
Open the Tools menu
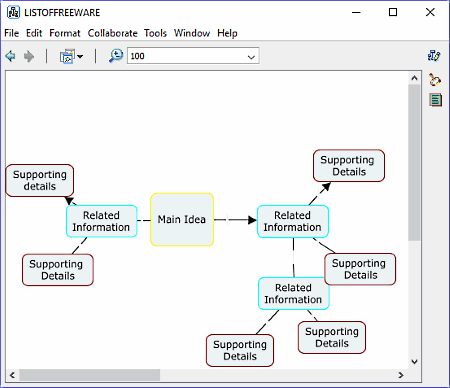pos(155,33)
